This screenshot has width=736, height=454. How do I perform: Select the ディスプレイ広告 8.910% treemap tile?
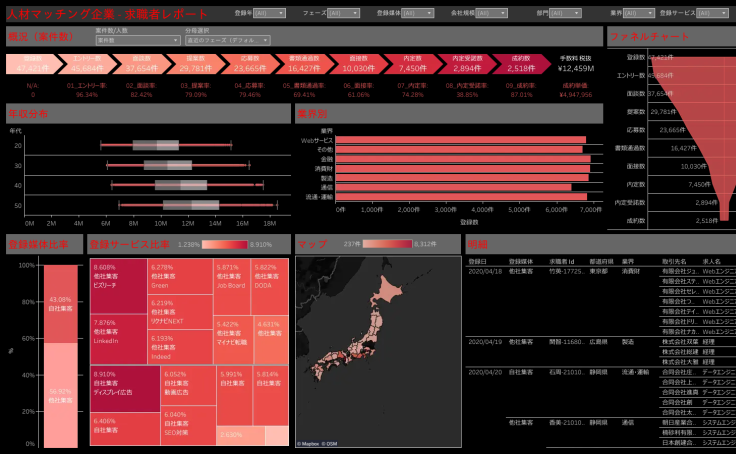125,389
